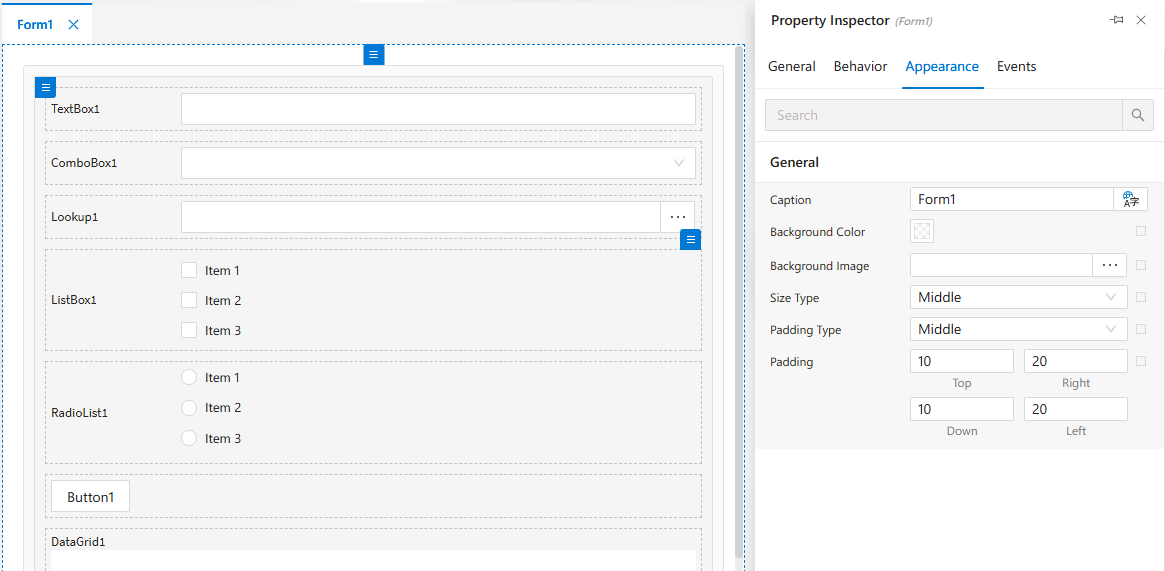Pin the Property Inspector panel
The width and height of the screenshot is (1165, 571).
(x=1116, y=20)
